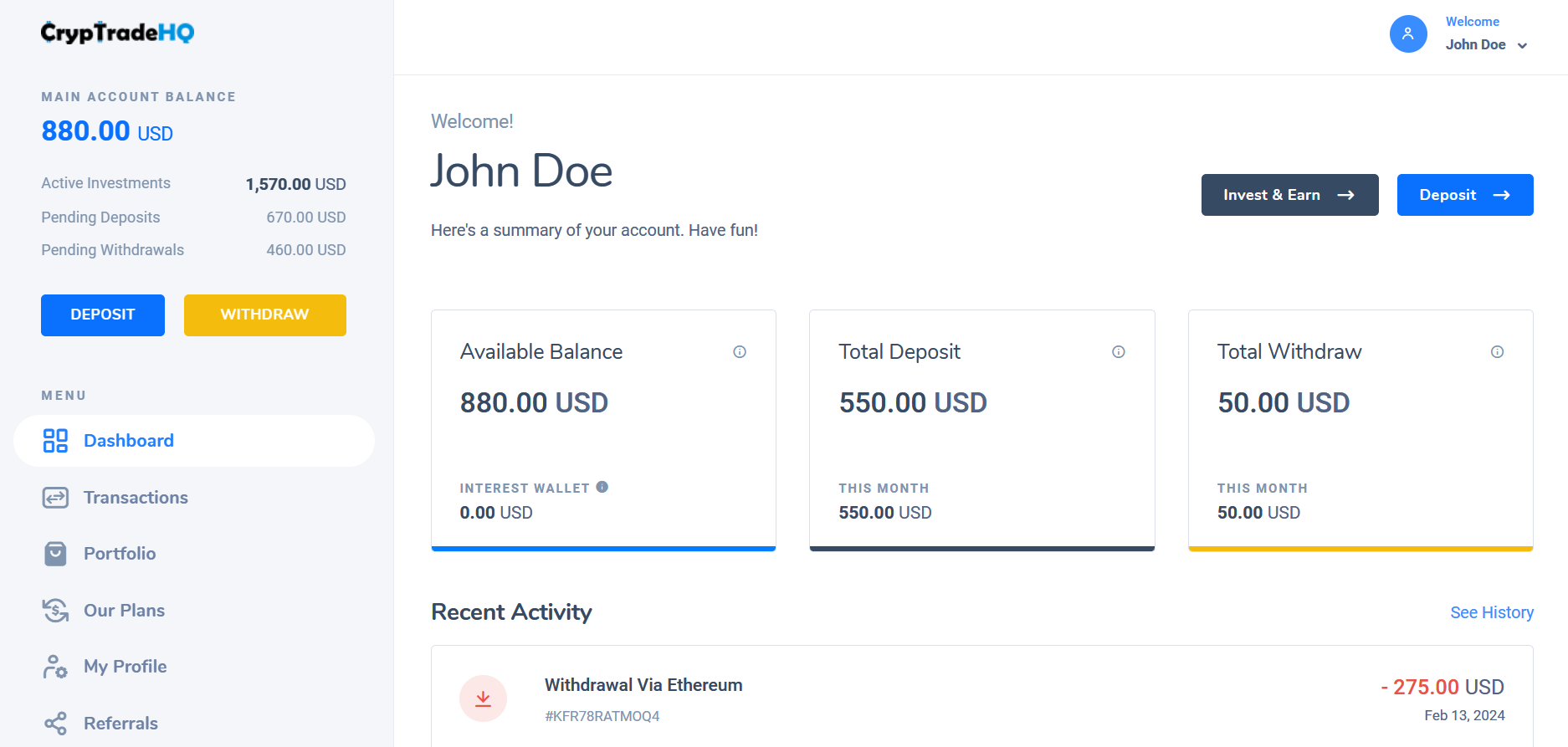The width and height of the screenshot is (1568, 747).
Task: Click the Invest & Earn button
Action: pyautogui.click(x=1289, y=195)
